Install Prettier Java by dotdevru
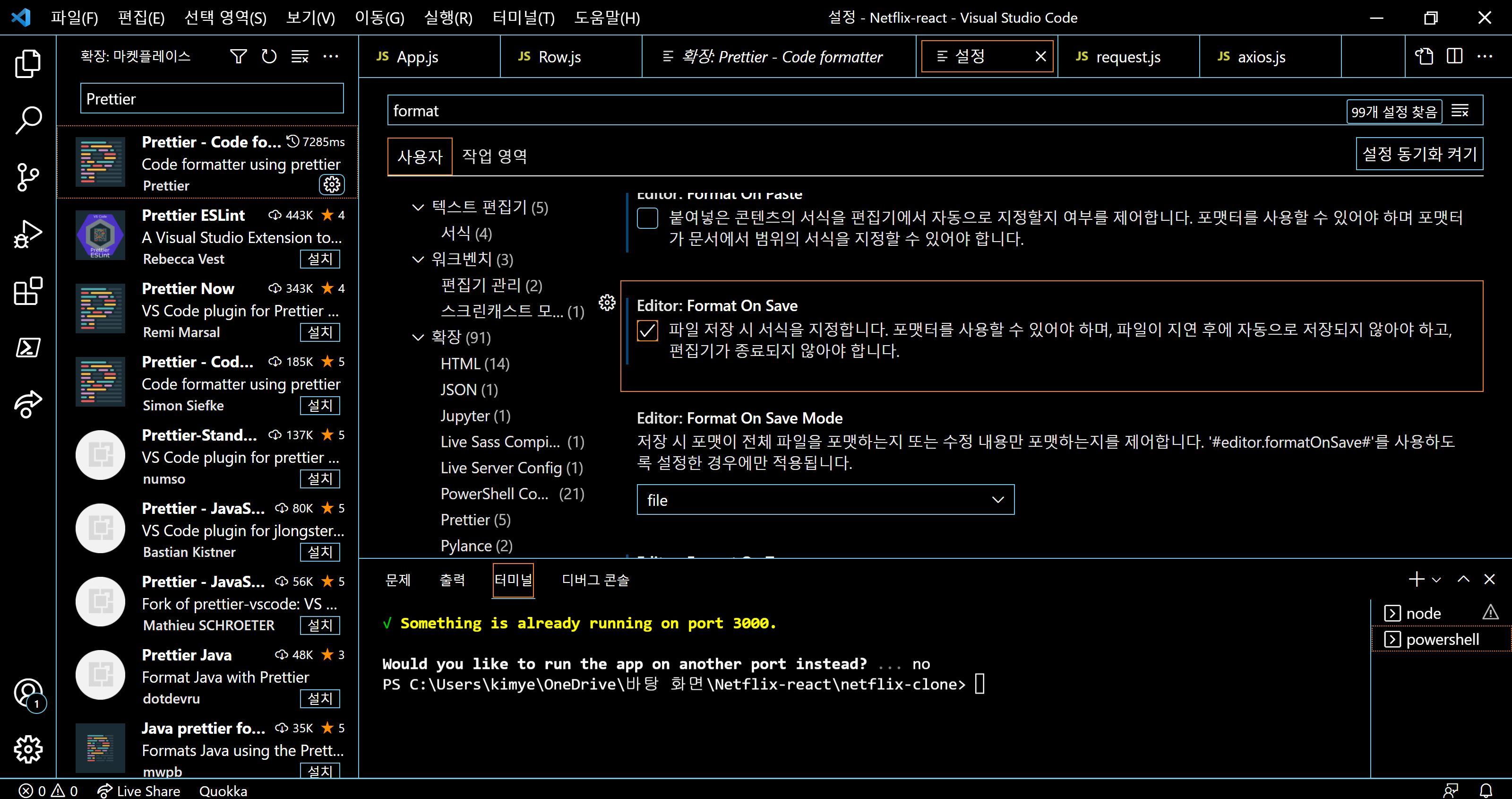 tap(320, 699)
